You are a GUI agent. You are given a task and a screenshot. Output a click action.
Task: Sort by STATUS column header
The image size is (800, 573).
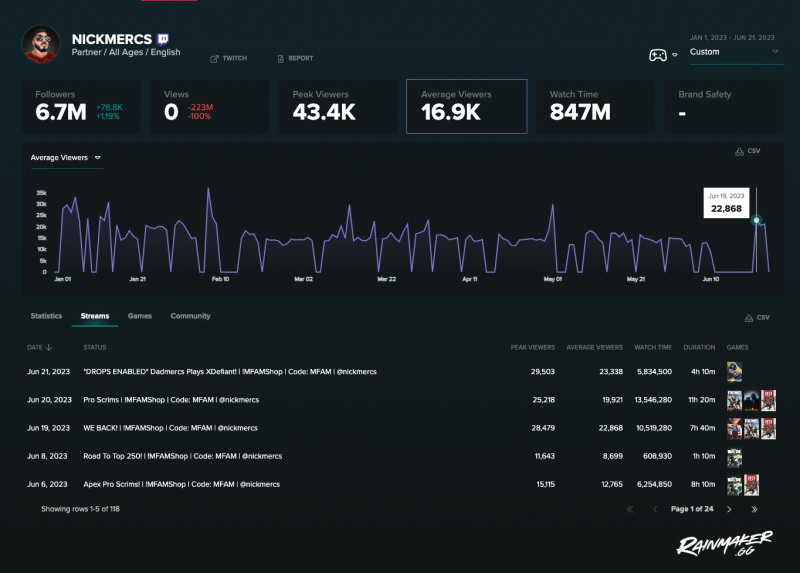(x=95, y=347)
